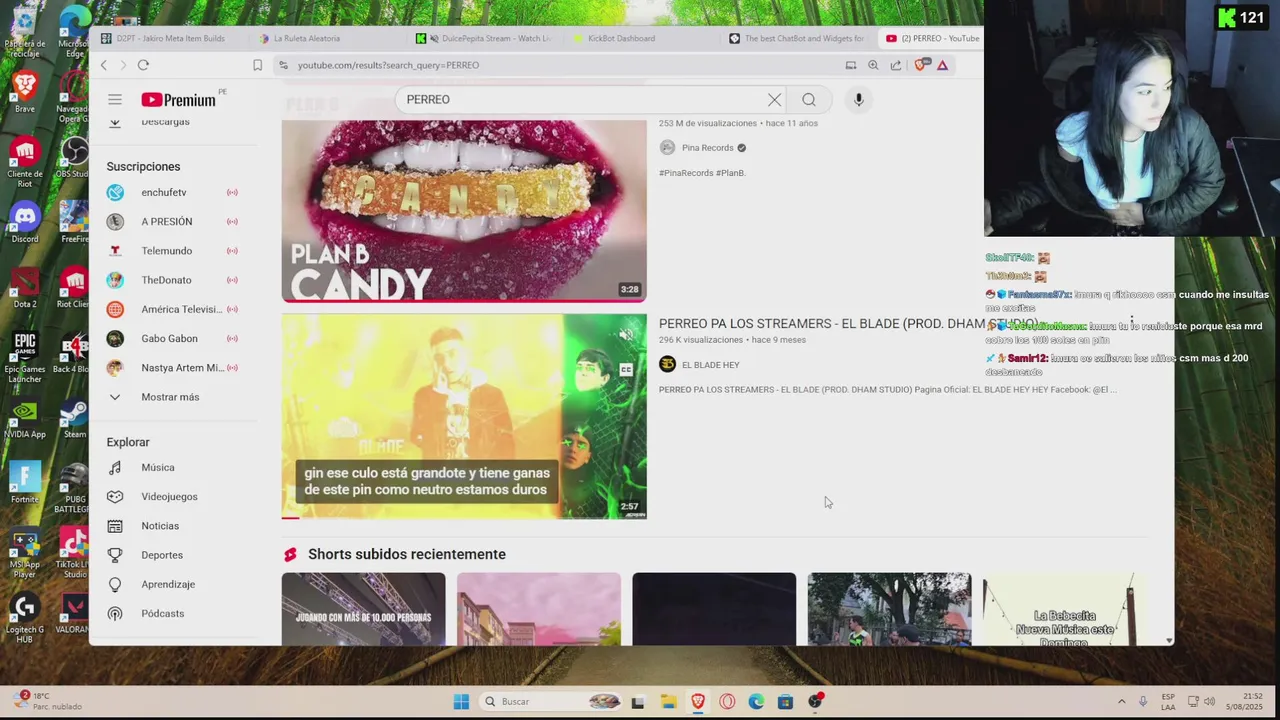
Task: Go to the YouTube Premium home logo
Action: [178, 99]
